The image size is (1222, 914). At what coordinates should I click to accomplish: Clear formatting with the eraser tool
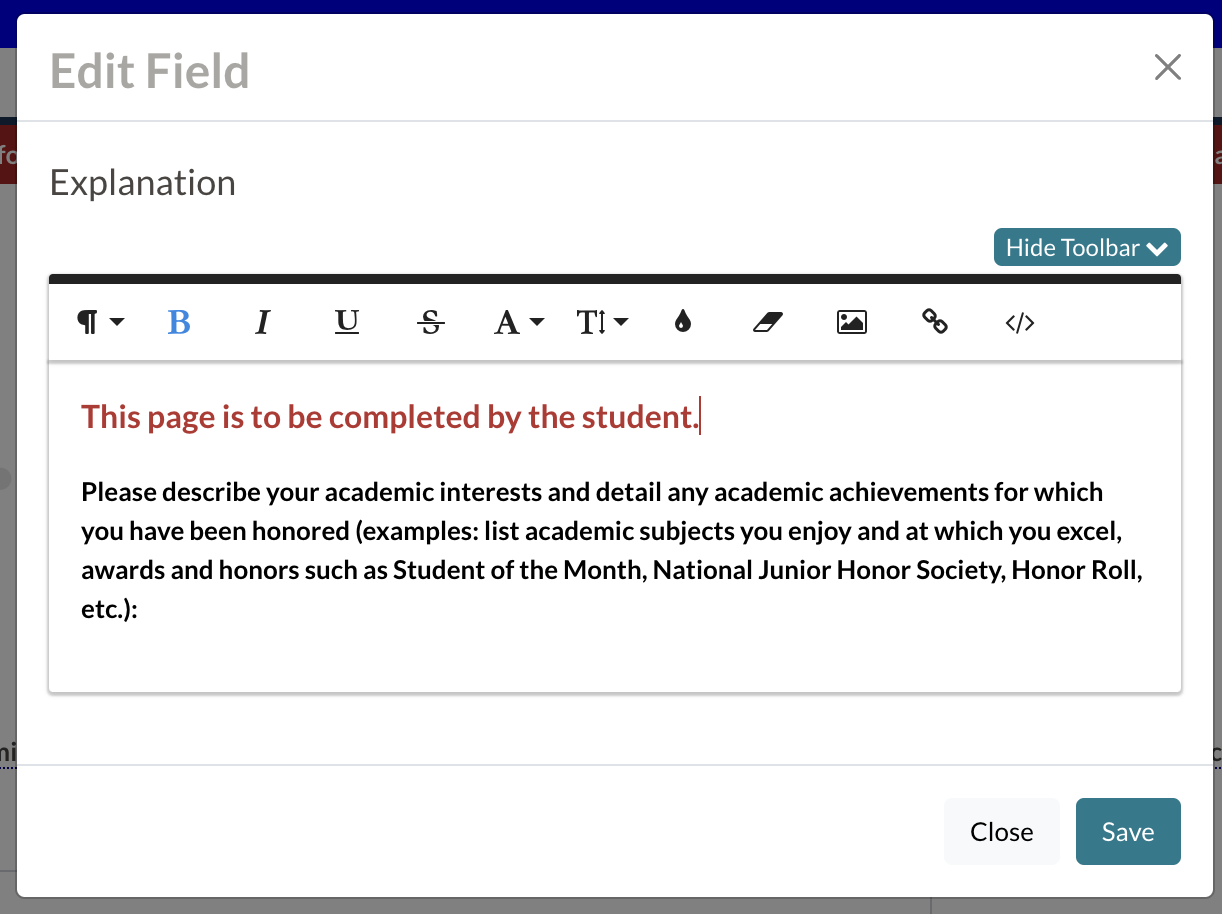[767, 322]
